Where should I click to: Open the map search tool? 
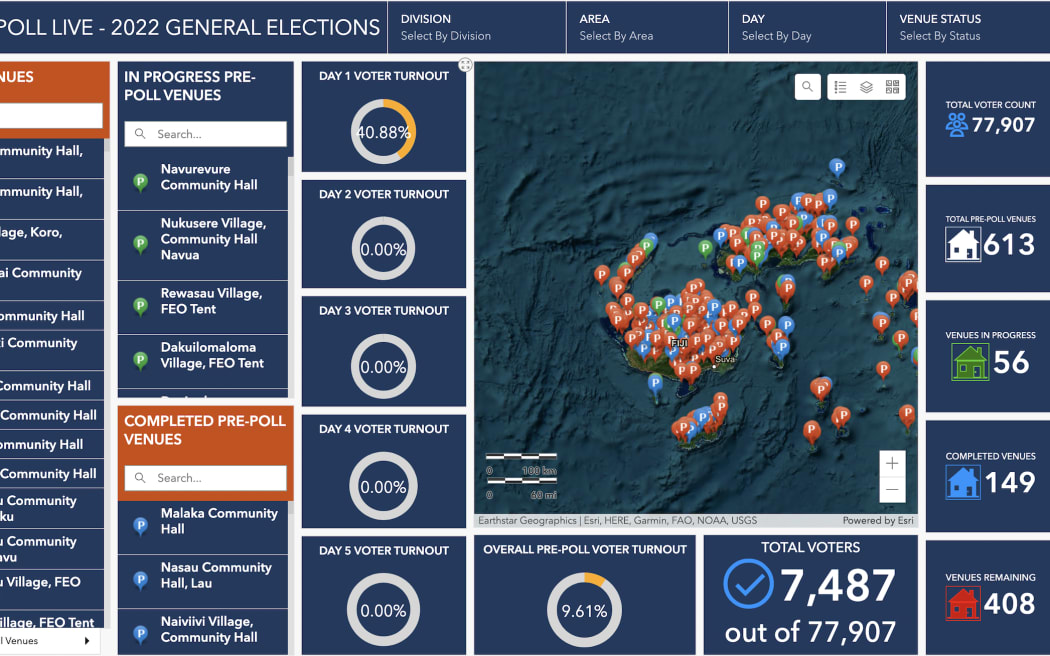(x=807, y=86)
